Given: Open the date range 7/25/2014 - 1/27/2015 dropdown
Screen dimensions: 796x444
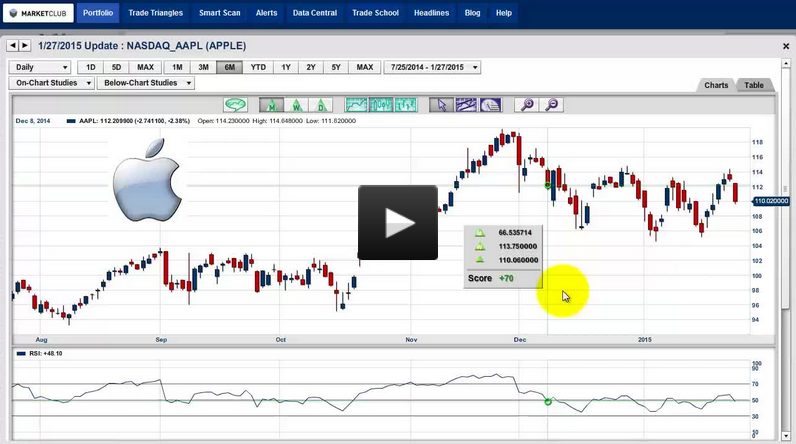Looking at the screenshot, I should coord(432,67).
